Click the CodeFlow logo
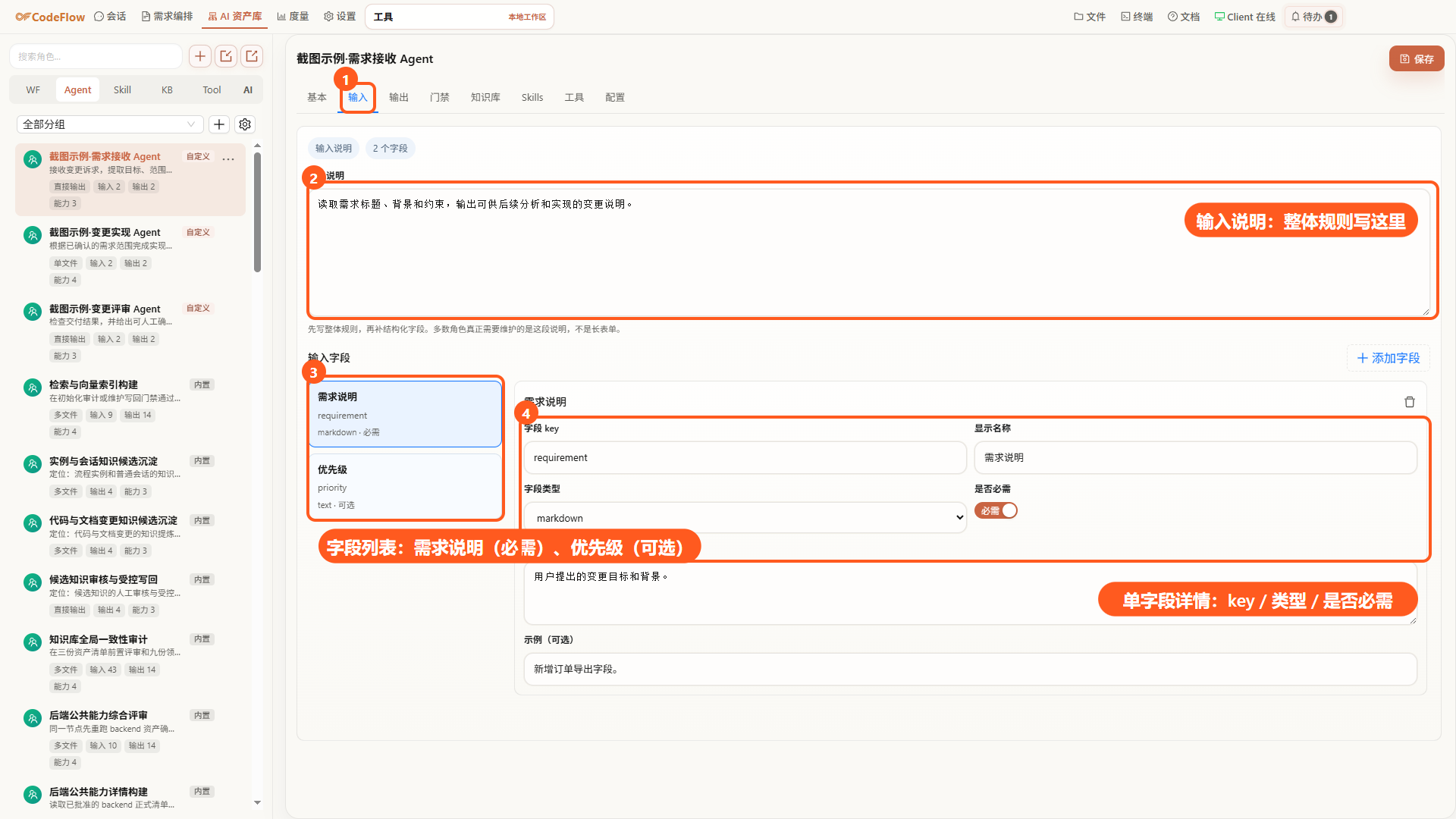The image size is (1456, 819). pos(50,17)
